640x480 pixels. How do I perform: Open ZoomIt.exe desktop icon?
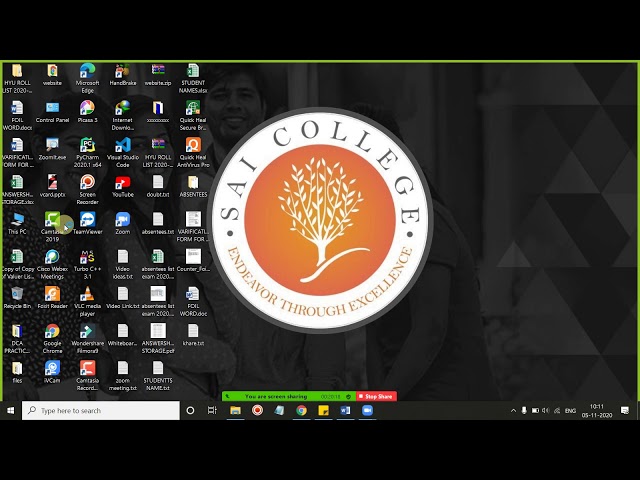(x=52, y=149)
